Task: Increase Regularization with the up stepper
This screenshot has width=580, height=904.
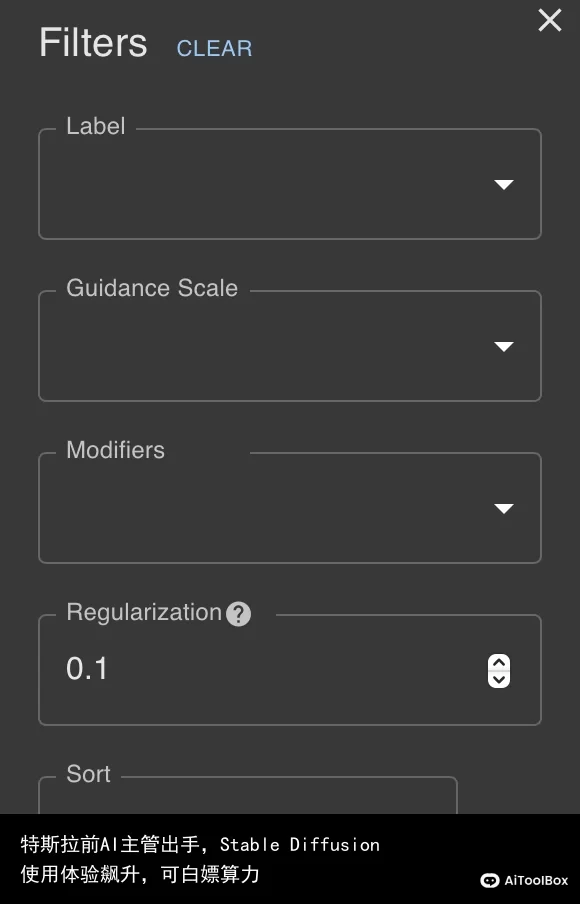Action: [x=499, y=662]
